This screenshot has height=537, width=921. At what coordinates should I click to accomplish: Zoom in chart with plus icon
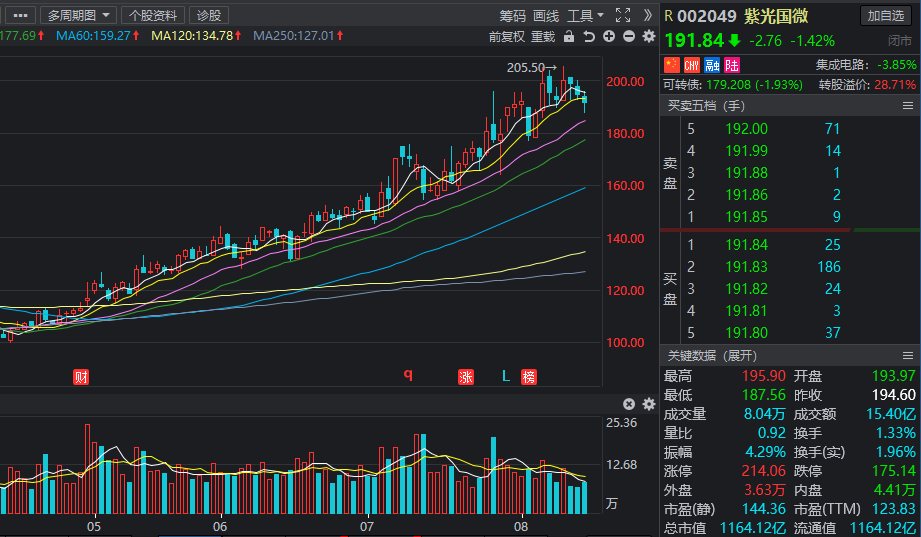609,36
